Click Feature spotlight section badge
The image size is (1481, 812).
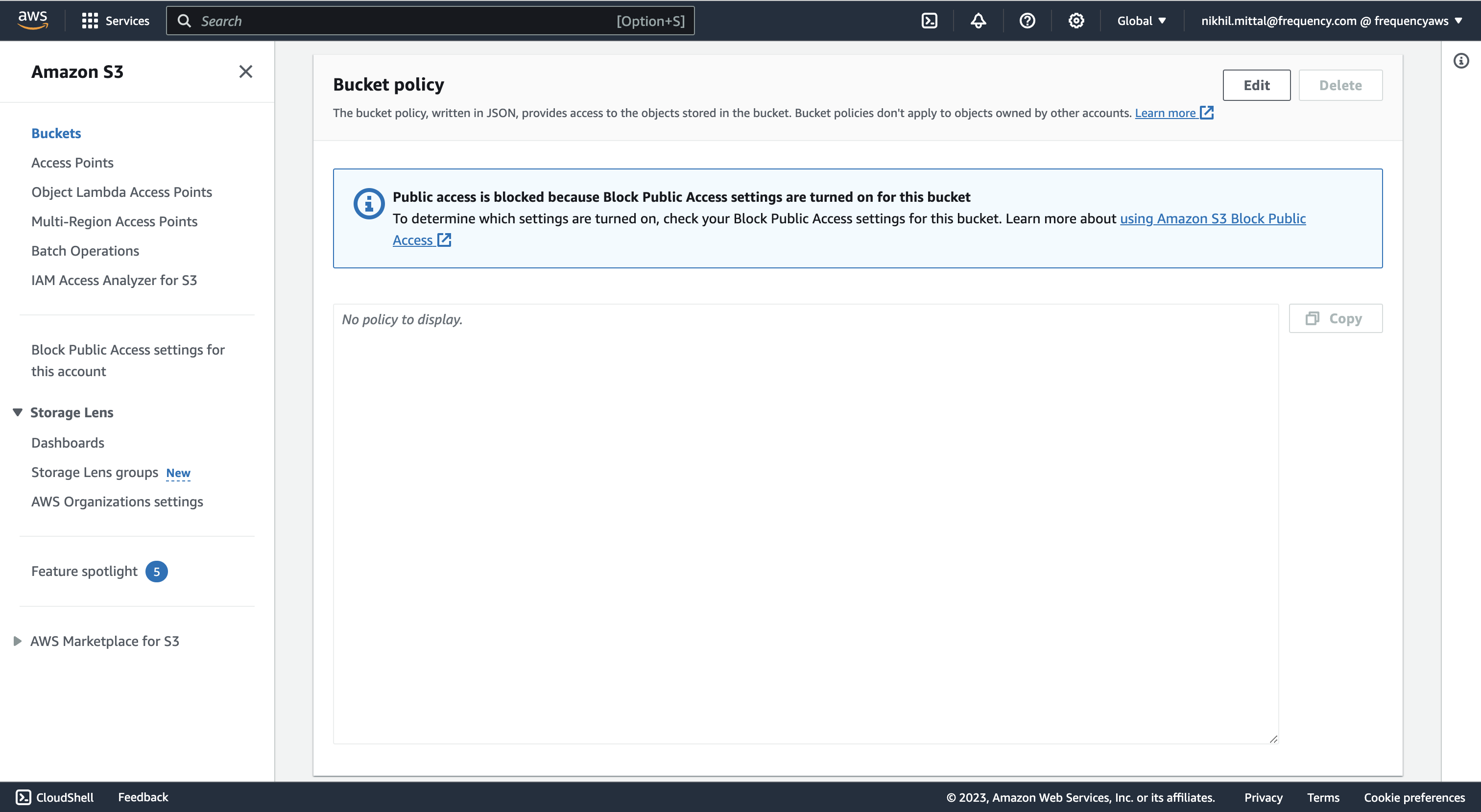coord(156,571)
